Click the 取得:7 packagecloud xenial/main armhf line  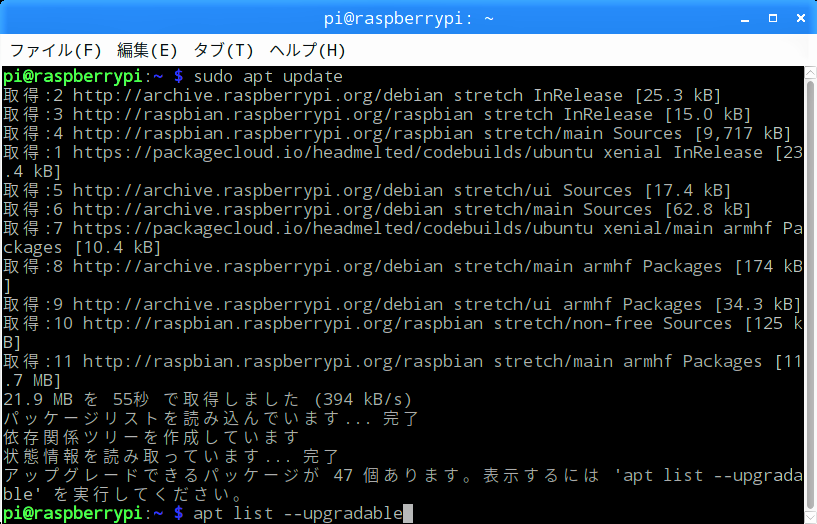(402, 238)
